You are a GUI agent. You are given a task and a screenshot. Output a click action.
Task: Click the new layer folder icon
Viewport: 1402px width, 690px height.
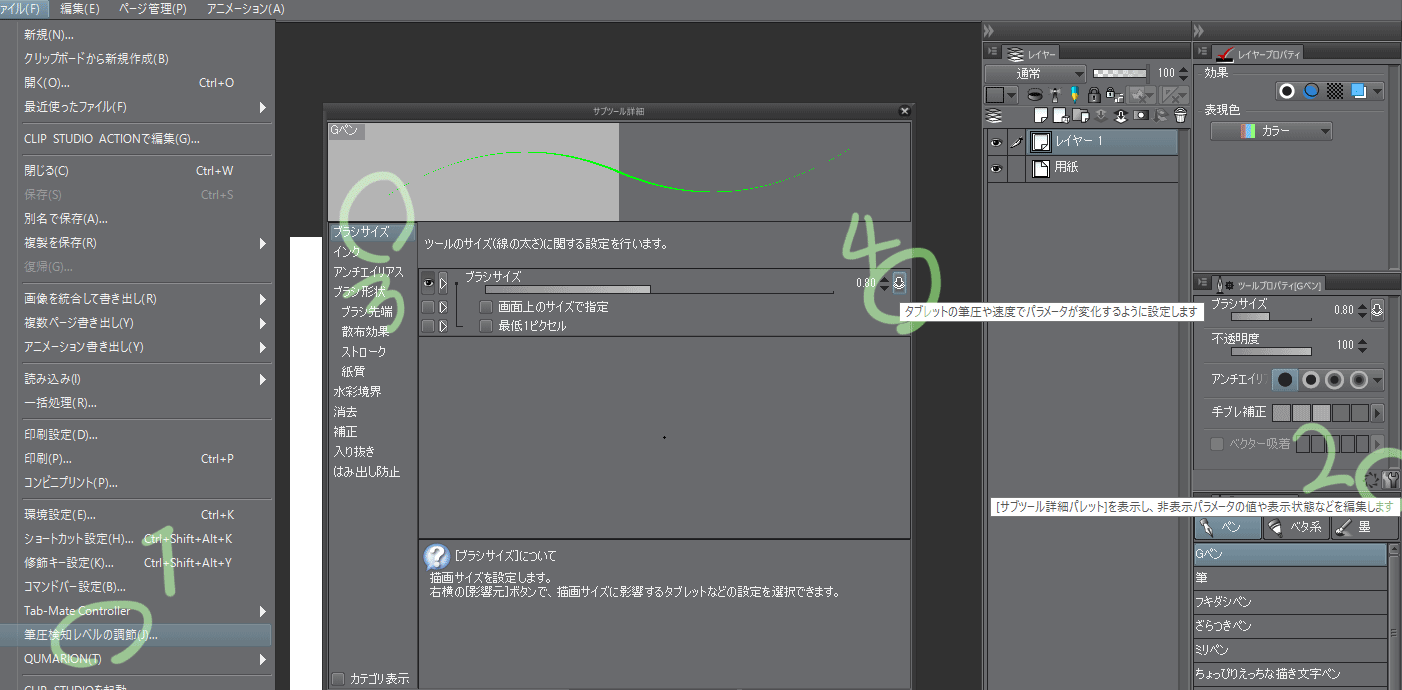pos(1080,115)
